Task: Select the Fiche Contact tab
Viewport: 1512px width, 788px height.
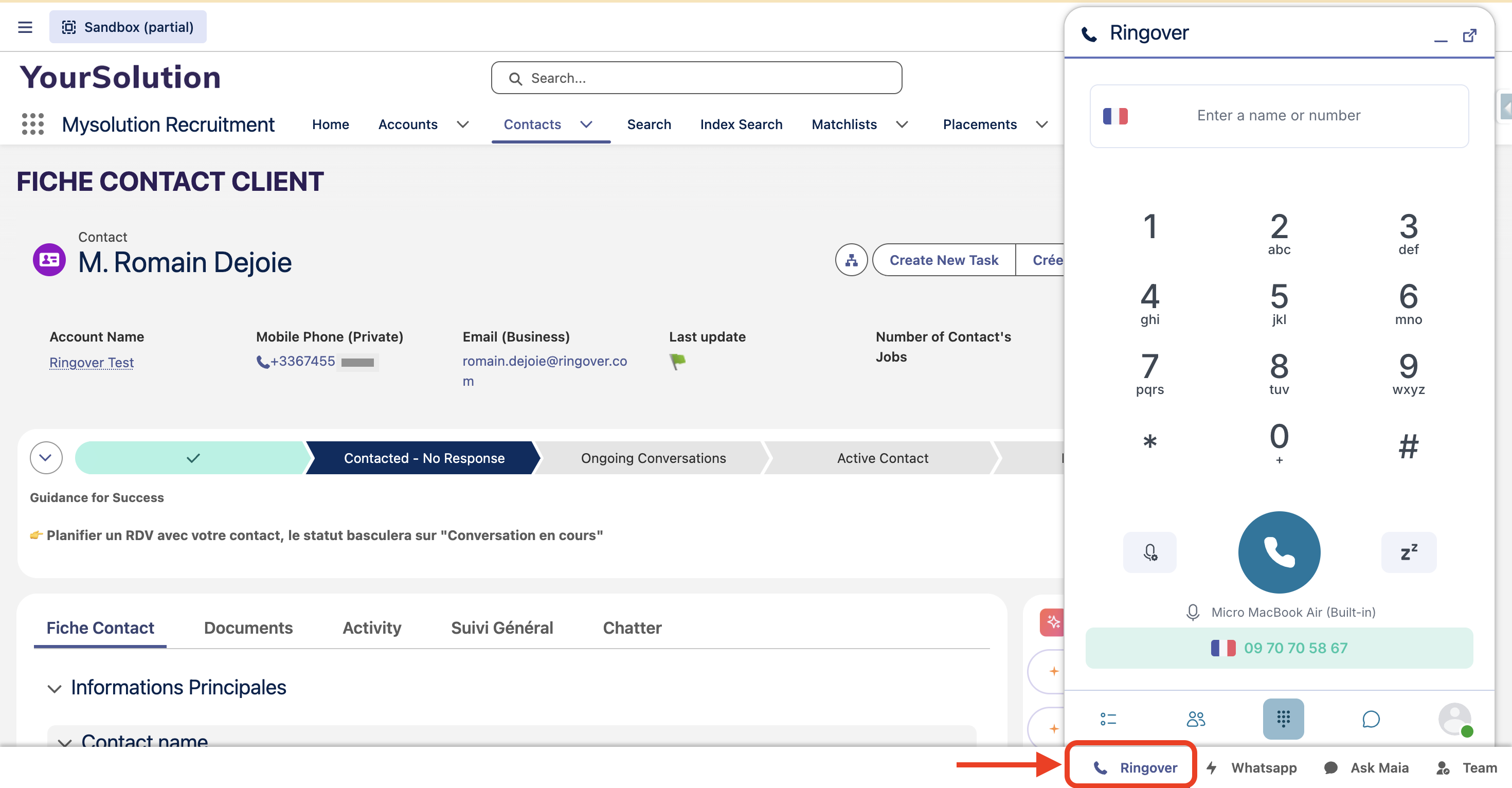Action: coord(100,628)
